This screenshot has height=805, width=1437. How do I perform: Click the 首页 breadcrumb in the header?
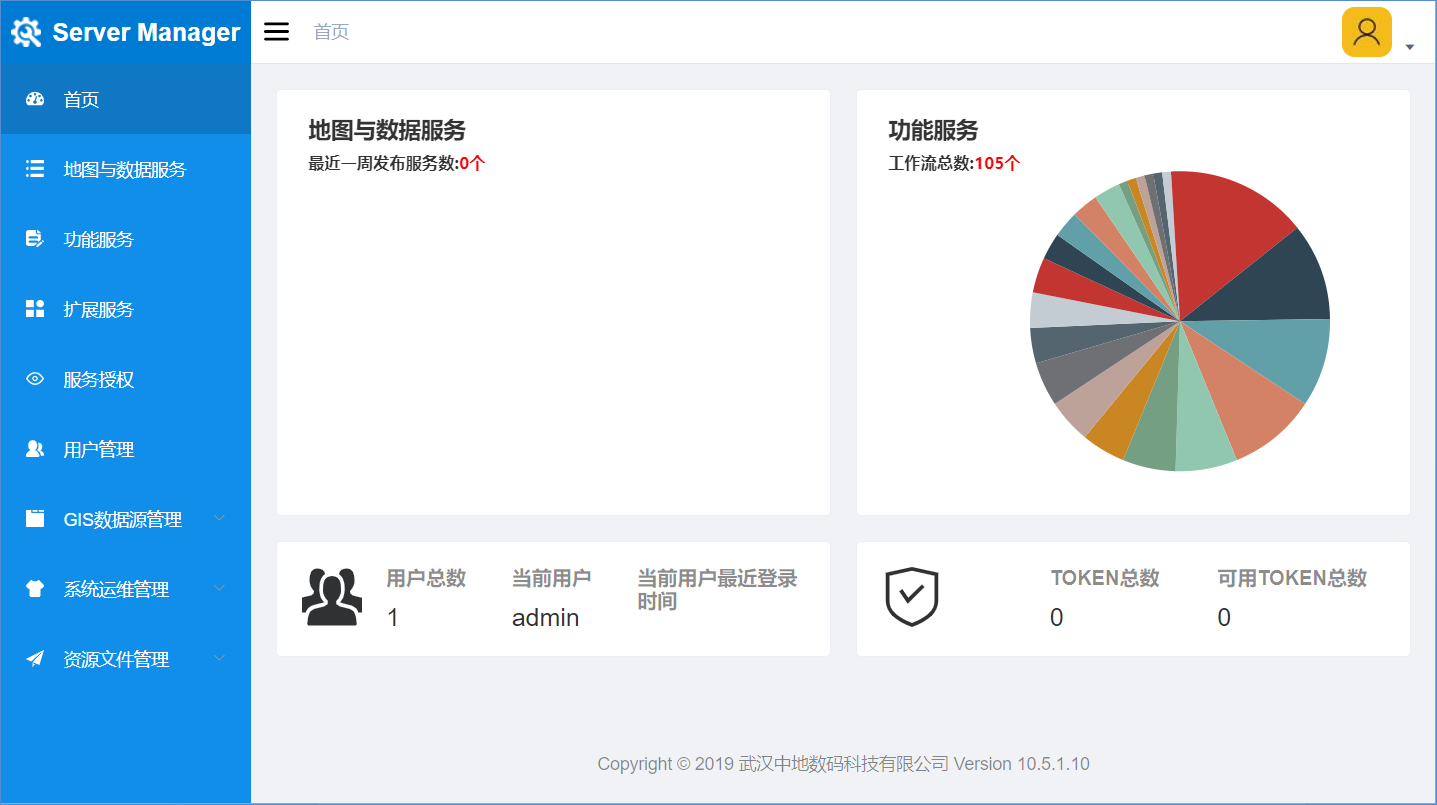click(331, 32)
